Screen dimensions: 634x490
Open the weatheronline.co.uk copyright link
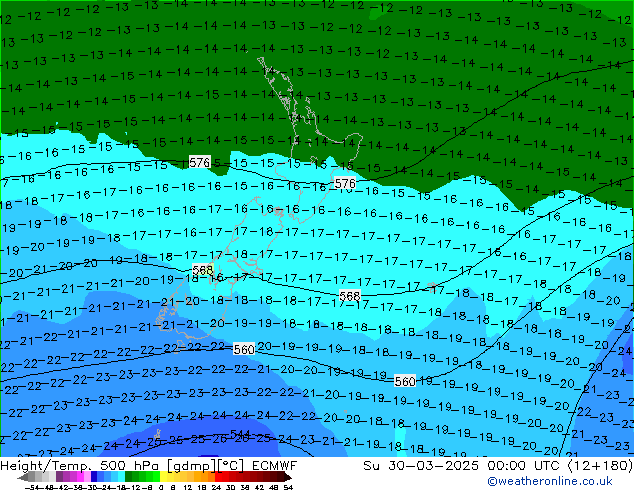(x=549, y=481)
